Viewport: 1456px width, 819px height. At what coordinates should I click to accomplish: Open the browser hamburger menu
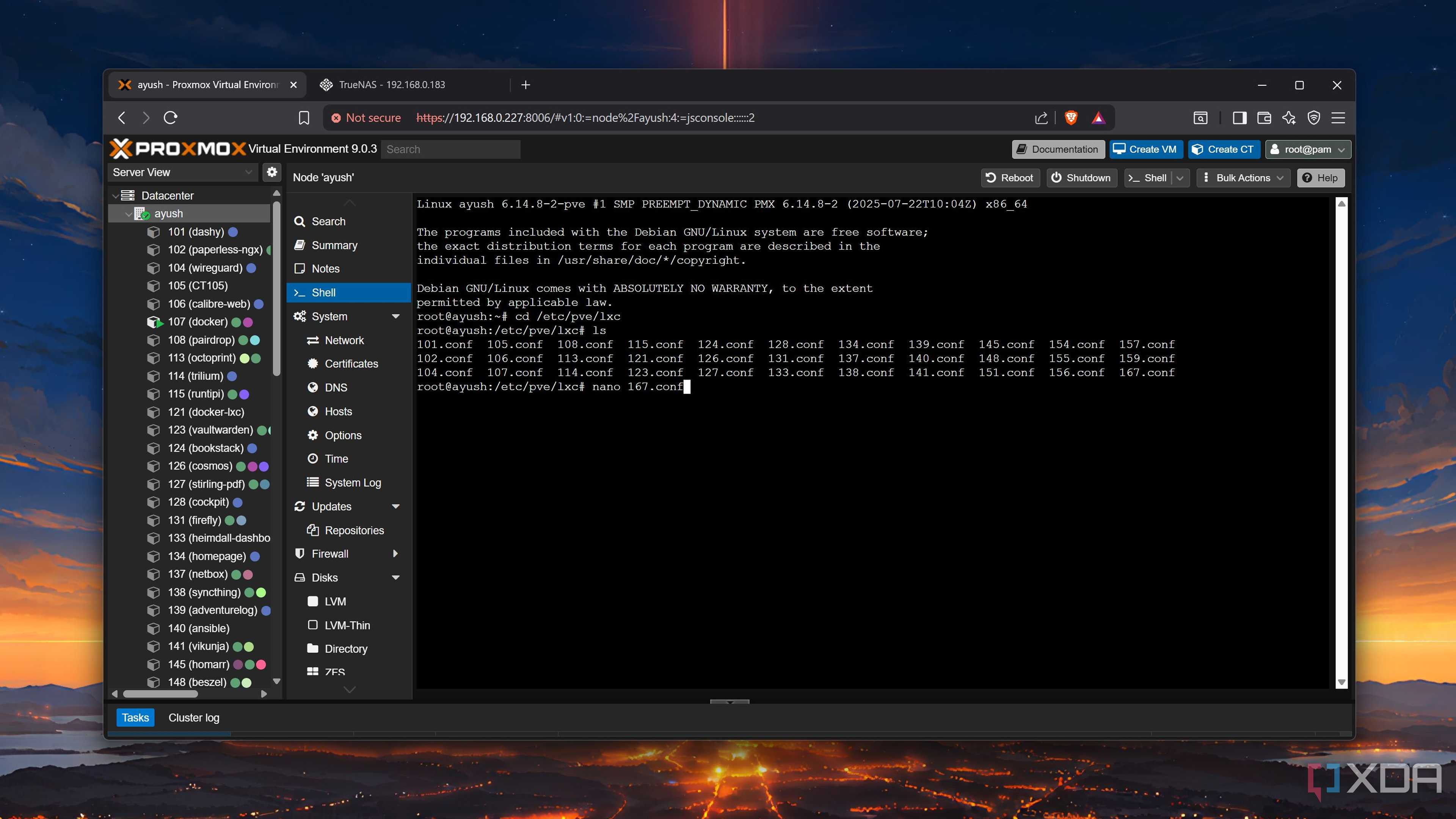pos(1338,118)
